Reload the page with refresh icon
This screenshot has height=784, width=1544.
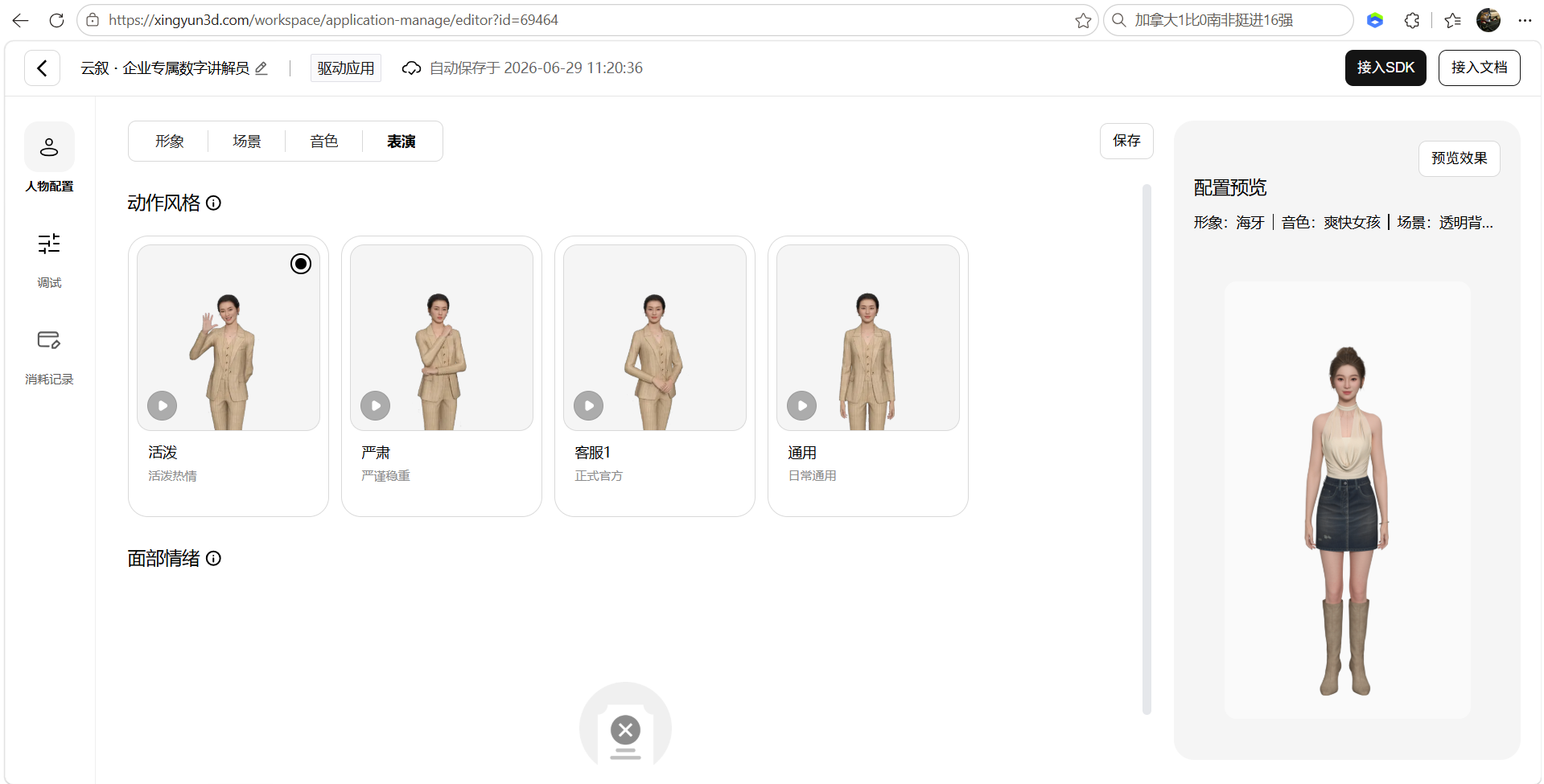pyautogui.click(x=56, y=20)
